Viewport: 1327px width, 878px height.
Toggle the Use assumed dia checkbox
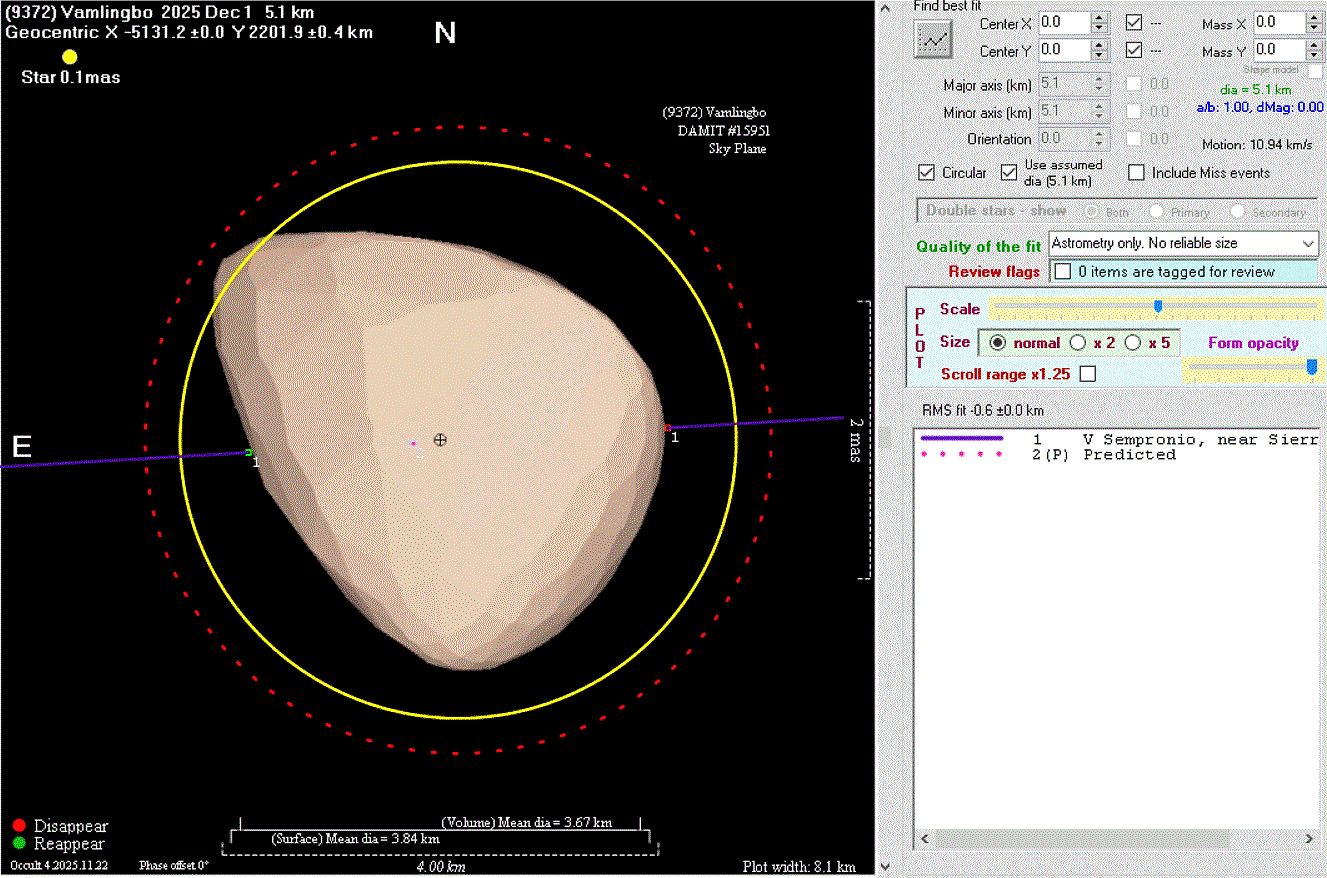[x=1008, y=173]
